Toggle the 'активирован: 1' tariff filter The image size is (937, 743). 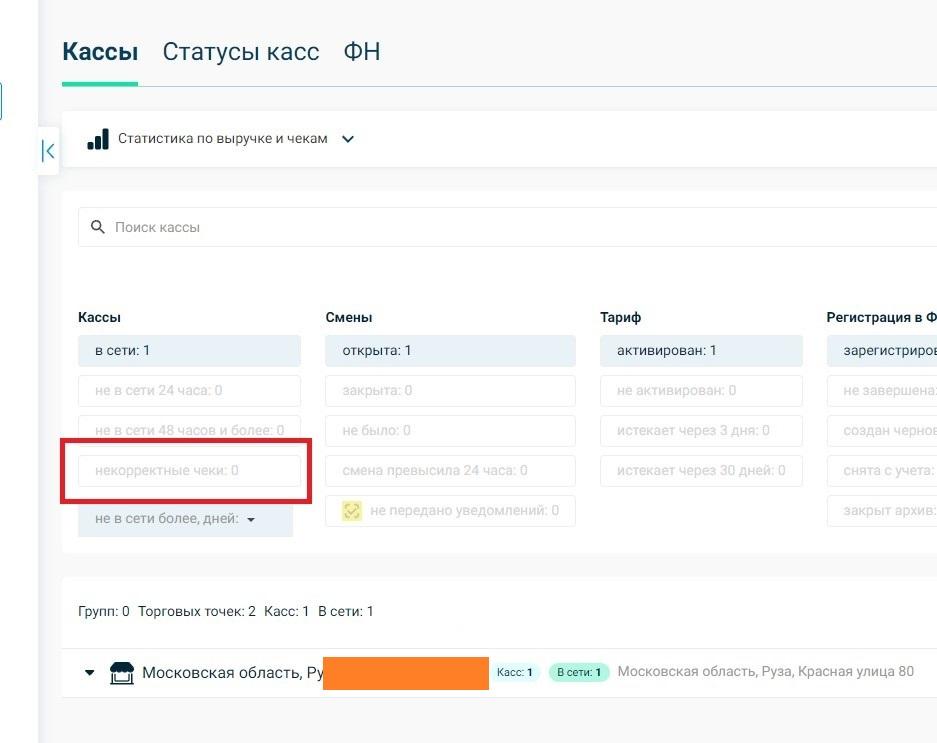click(x=701, y=351)
